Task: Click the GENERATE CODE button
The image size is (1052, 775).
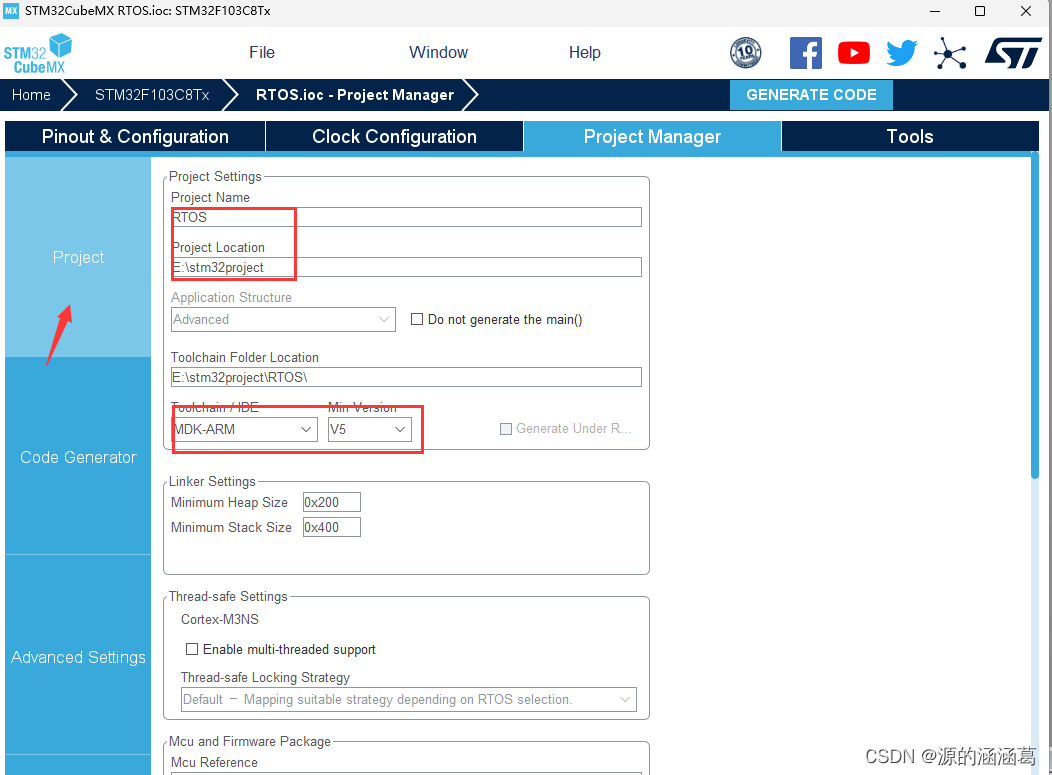Action: point(811,95)
